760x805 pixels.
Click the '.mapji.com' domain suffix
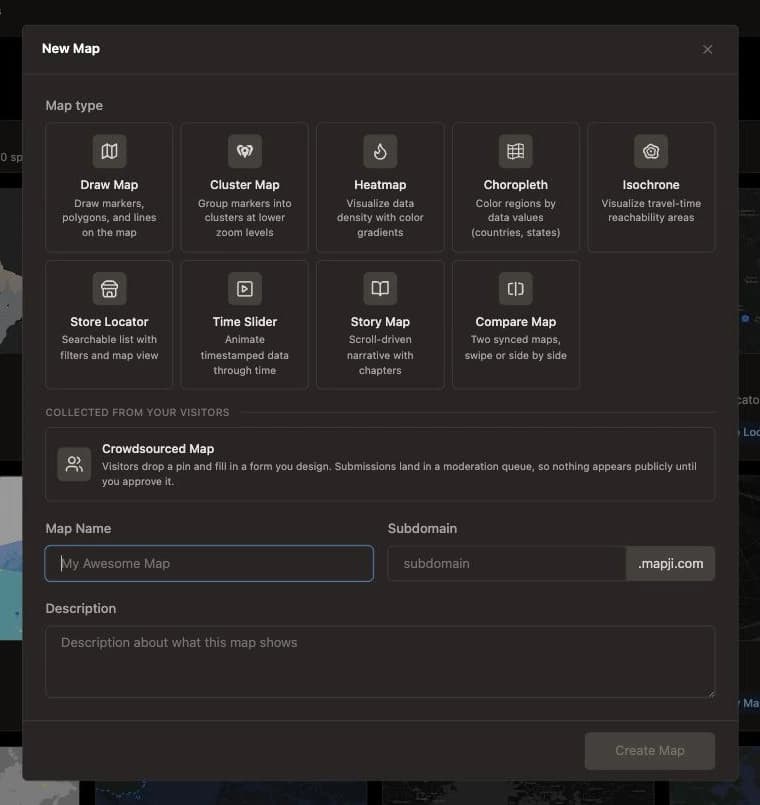[671, 563]
